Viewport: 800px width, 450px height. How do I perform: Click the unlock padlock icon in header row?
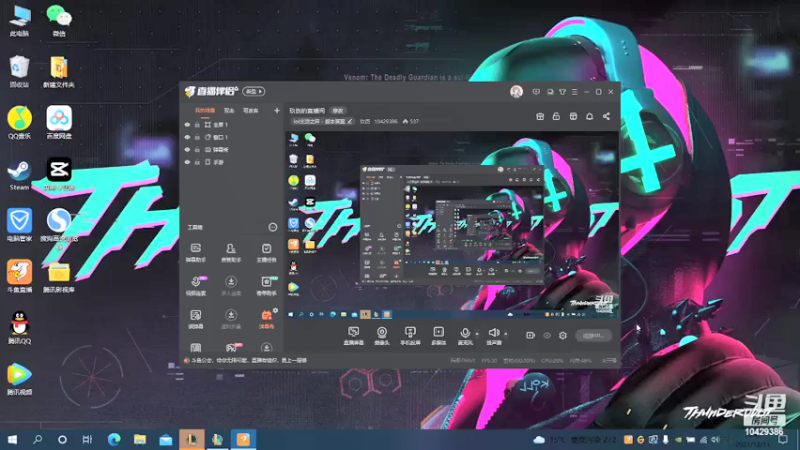click(x=556, y=116)
